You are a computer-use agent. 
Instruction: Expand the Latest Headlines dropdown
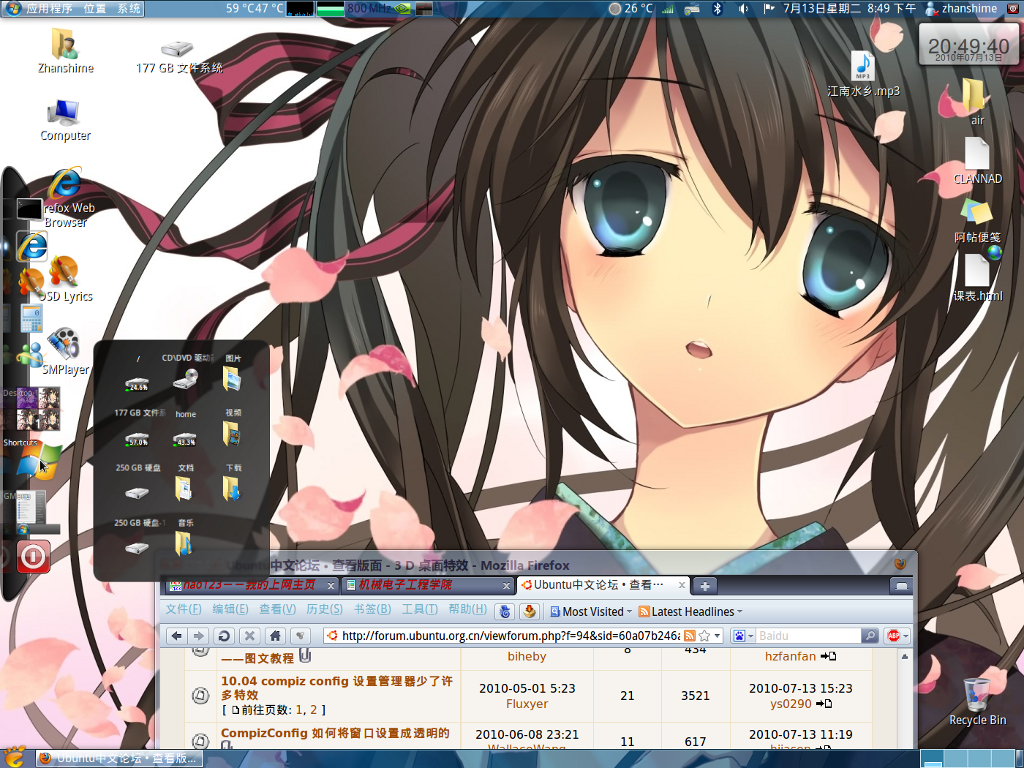pos(691,612)
